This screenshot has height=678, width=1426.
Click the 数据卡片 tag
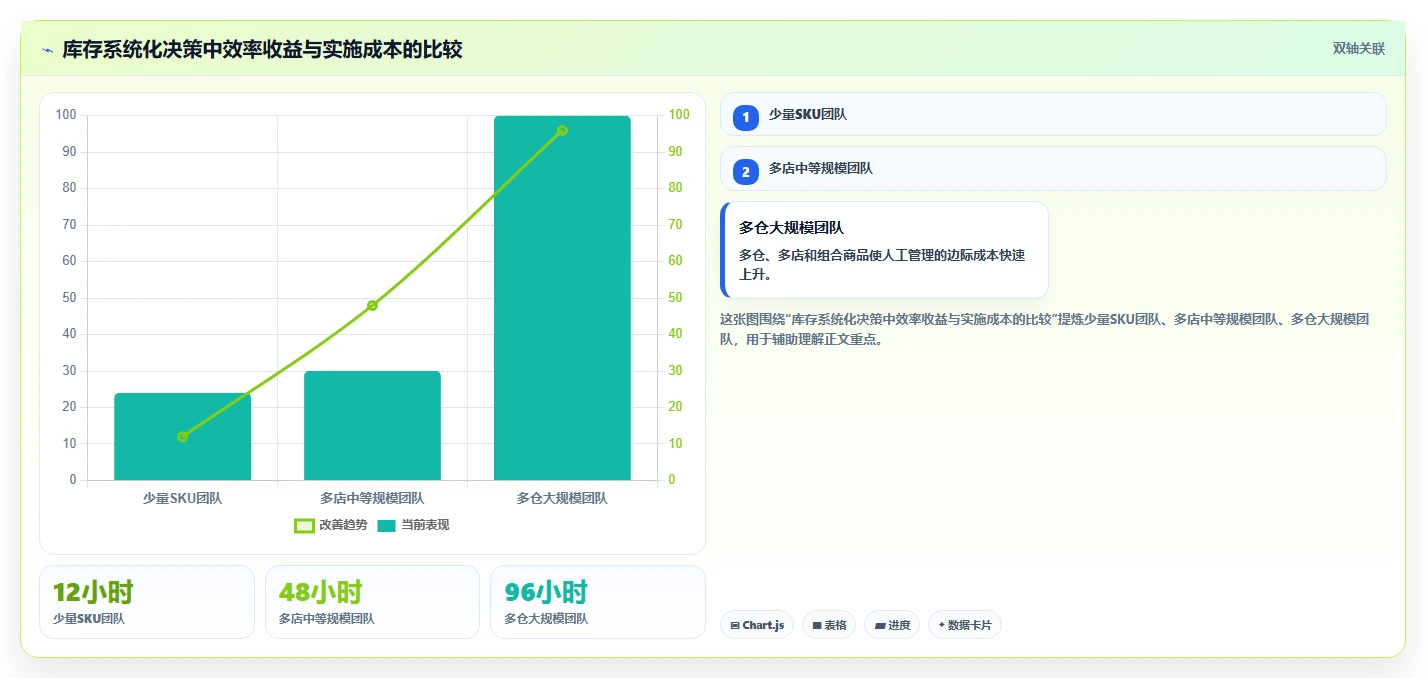(x=965, y=625)
